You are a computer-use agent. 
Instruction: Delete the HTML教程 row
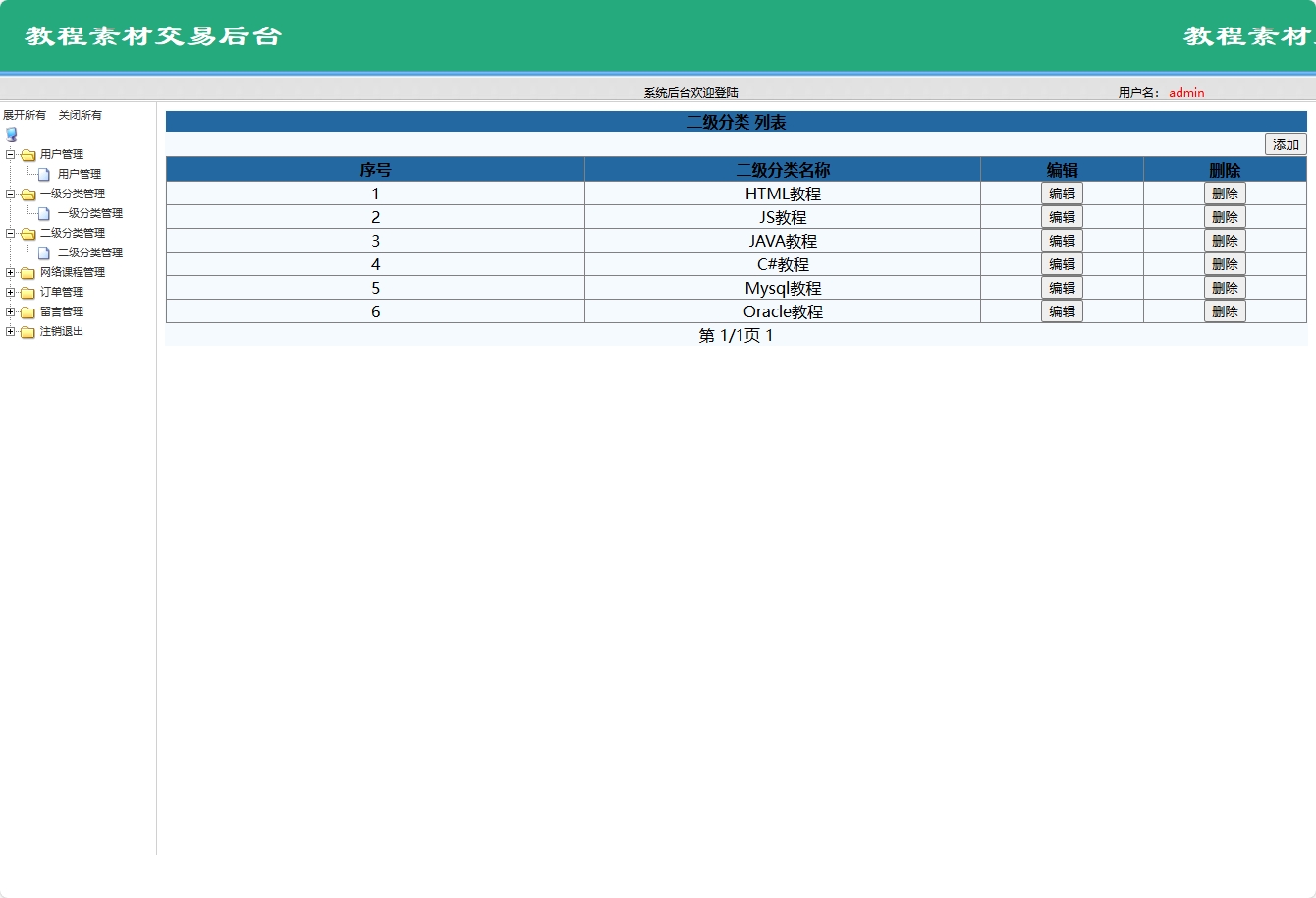(1225, 194)
